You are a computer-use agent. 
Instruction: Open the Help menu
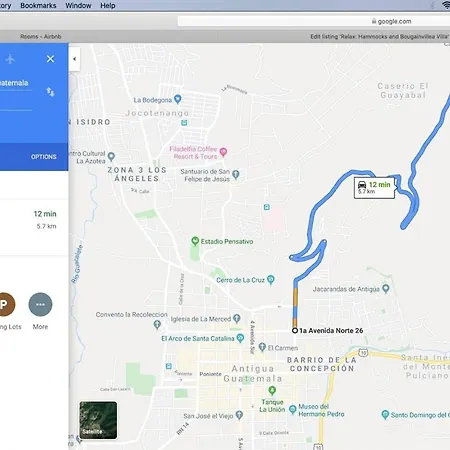(x=108, y=6)
